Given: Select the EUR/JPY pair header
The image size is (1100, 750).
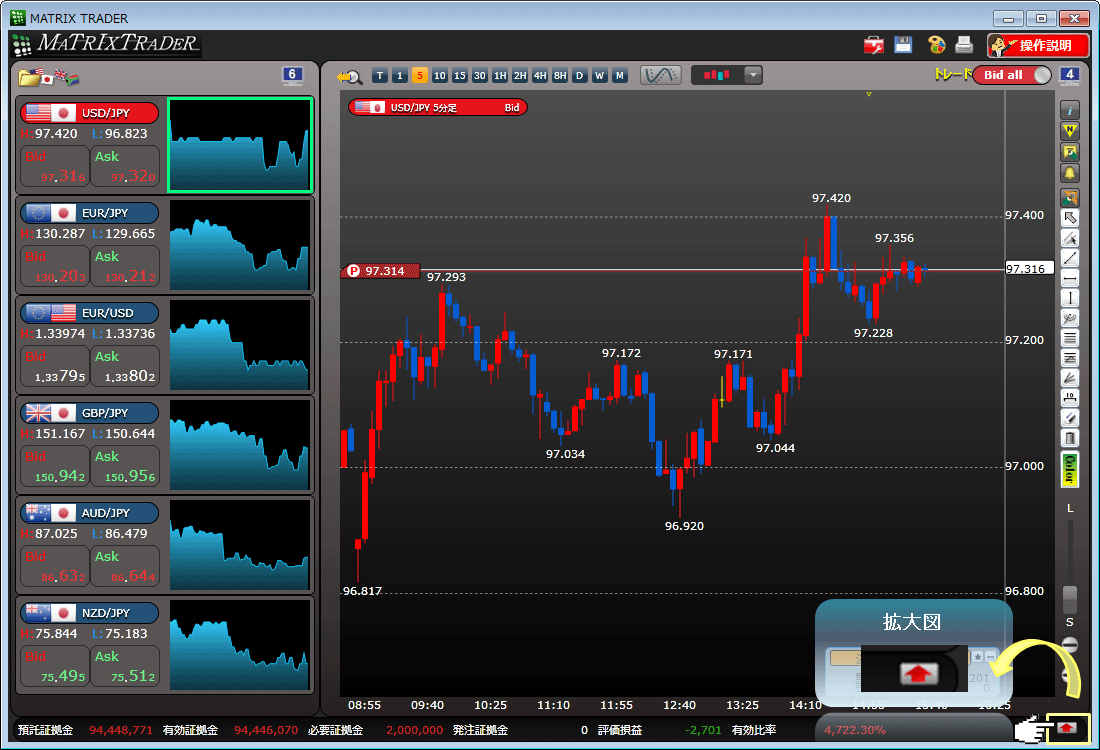Looking at the screenshot, I should pyautogui.click(x=89, y=213).
